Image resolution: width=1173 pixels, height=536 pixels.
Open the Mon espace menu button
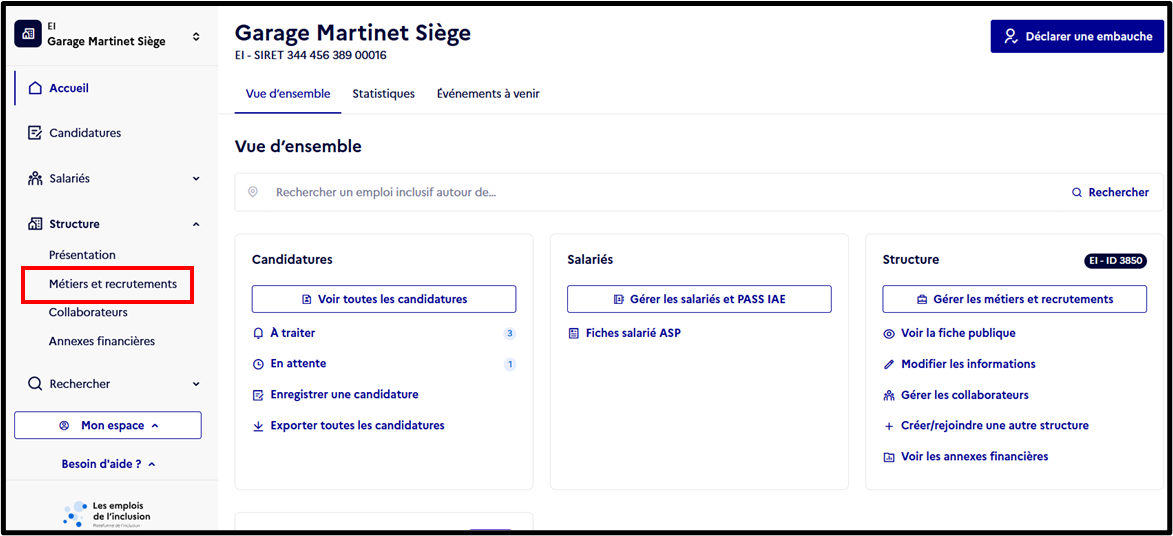point(108,425)
